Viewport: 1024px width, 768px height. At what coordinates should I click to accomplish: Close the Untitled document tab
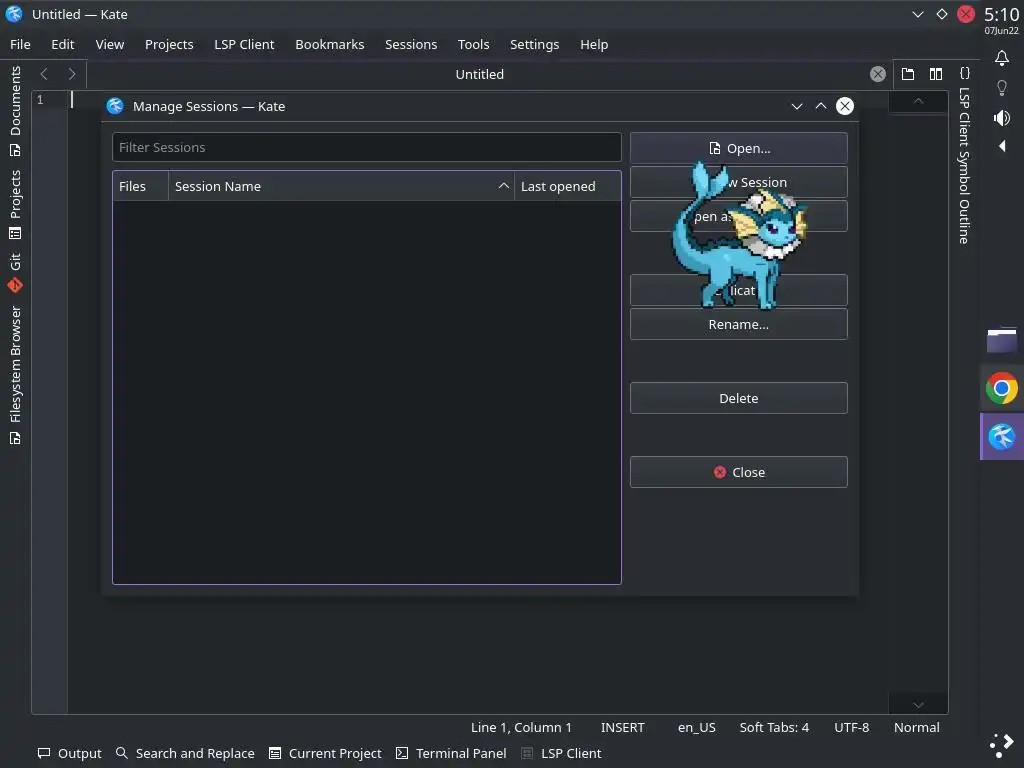pyautogui.click(x=878, y=74)
